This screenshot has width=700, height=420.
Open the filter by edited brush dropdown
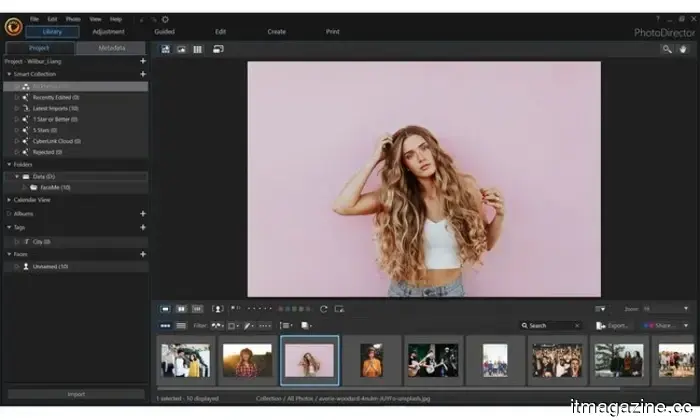coord(248,326)
